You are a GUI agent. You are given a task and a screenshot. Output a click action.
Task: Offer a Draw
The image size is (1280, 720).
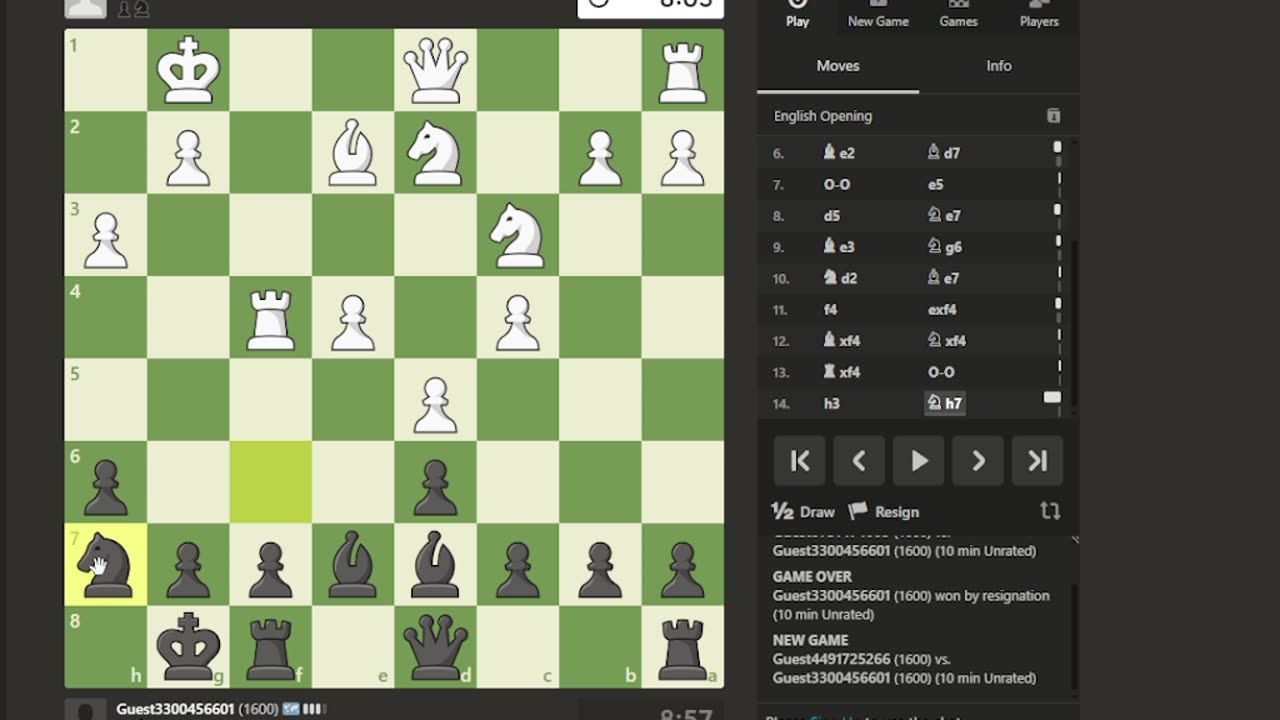(803, 511)
